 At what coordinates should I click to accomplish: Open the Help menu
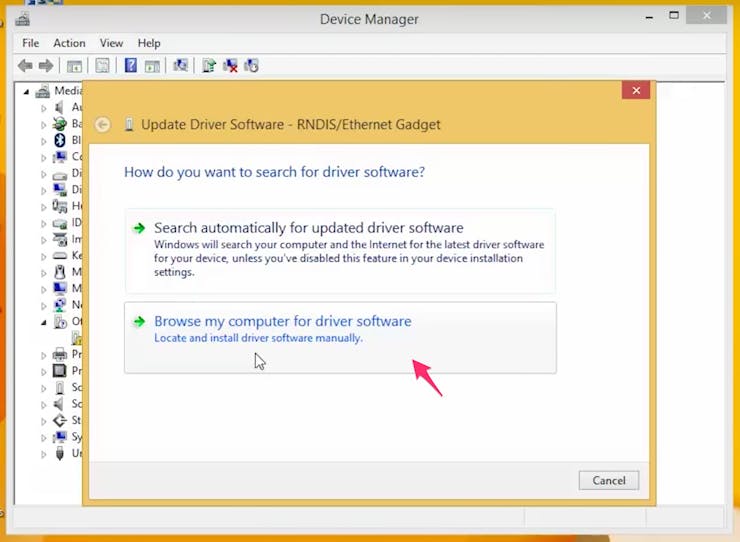tap(149, 43)
